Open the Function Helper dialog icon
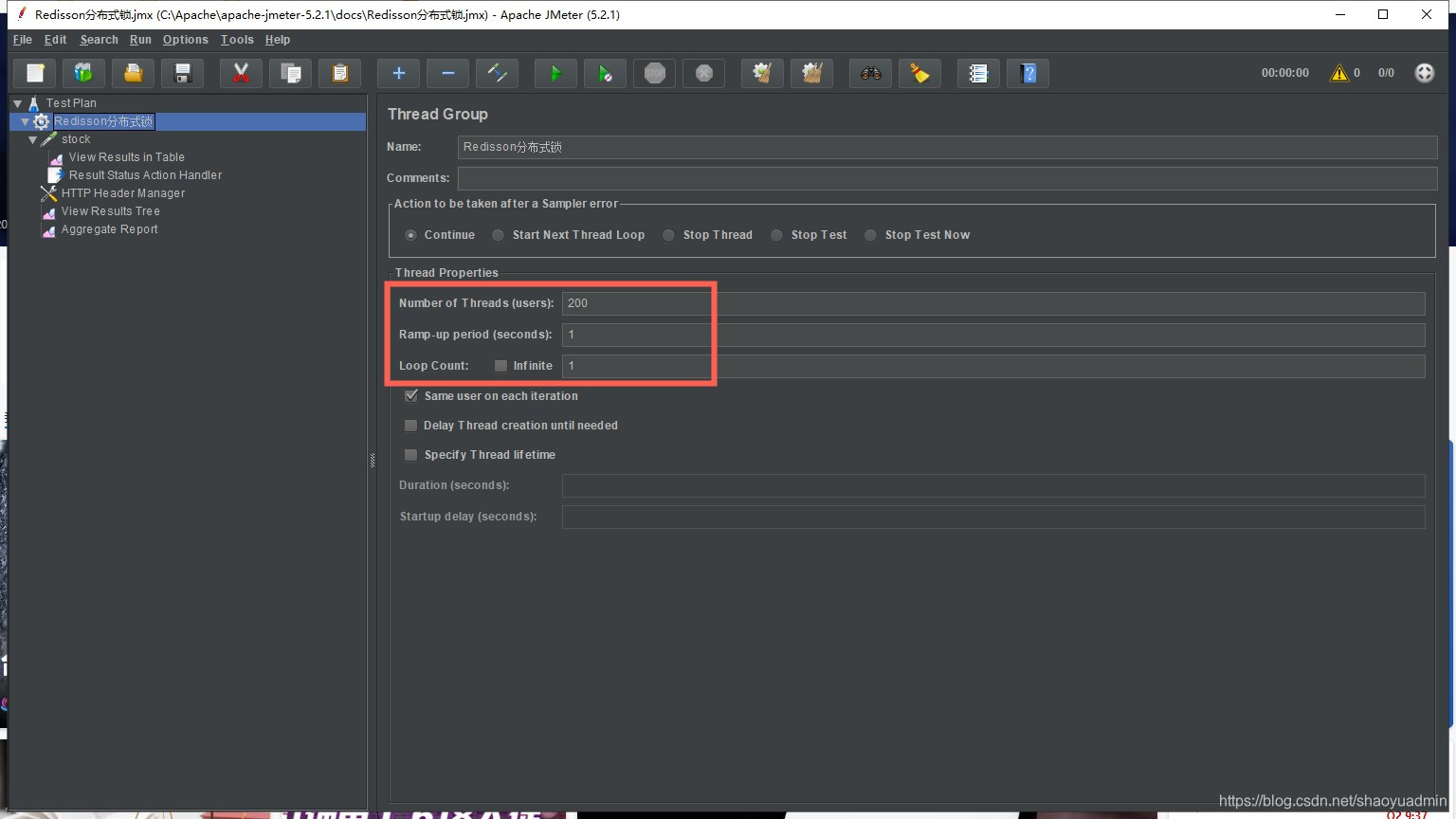The width and height of the screenshot is (1456, 819). pyautogui.click(x=978, y=73)
